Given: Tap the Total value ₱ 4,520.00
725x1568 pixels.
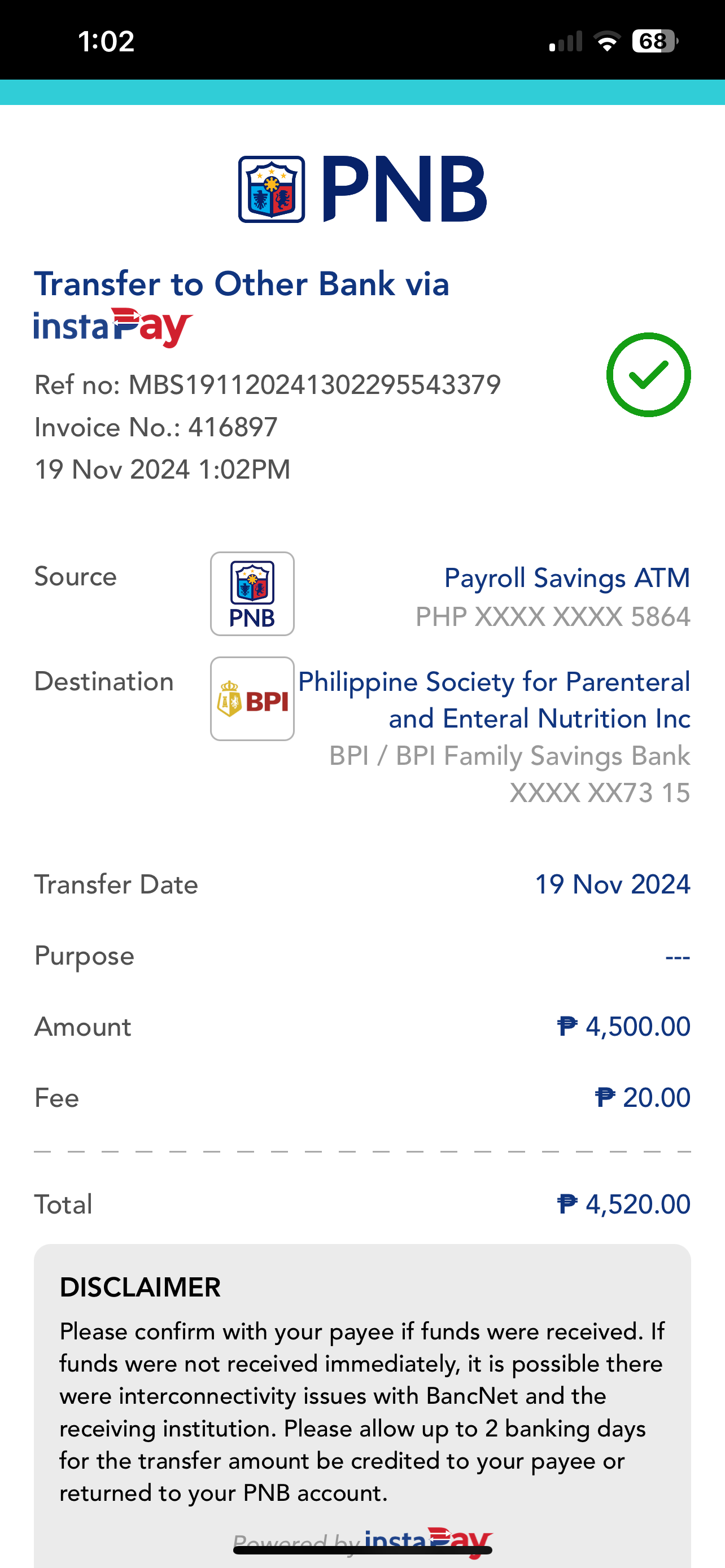Looking at the screenshot, I should pyautogui.click(x=623, y=1204).
